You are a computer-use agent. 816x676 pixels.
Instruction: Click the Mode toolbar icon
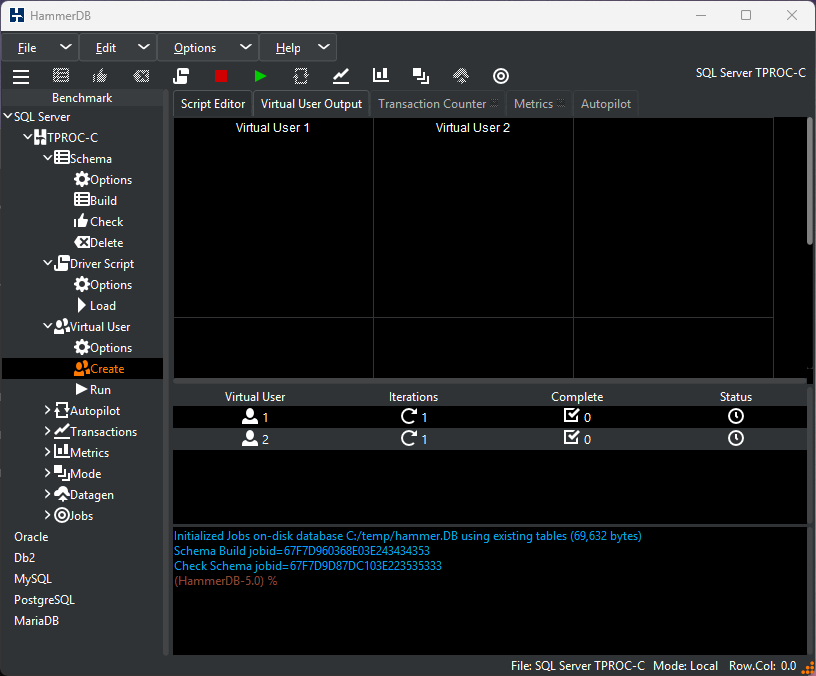420,76
